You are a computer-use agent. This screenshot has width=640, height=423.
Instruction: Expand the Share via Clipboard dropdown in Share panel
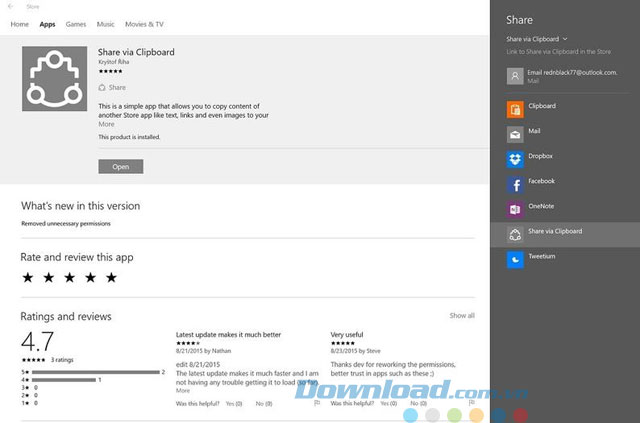537,39
